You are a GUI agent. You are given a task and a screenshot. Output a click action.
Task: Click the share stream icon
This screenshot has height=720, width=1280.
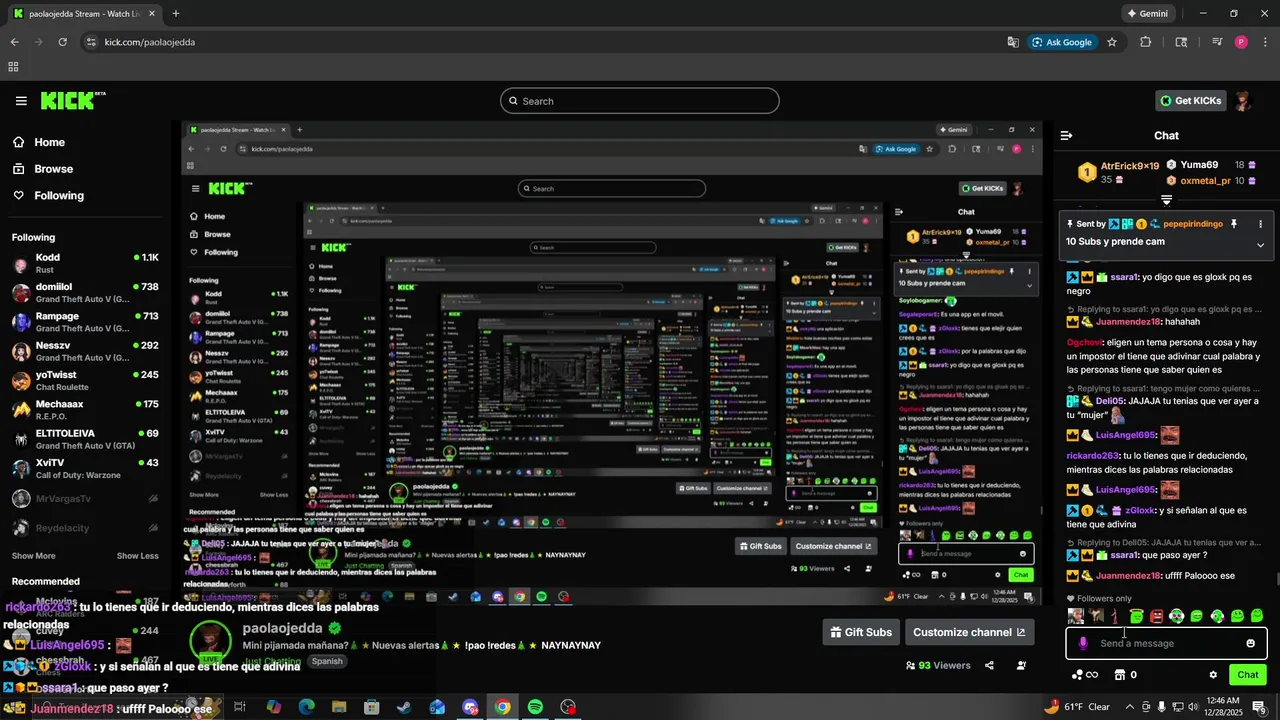point(989,665)
